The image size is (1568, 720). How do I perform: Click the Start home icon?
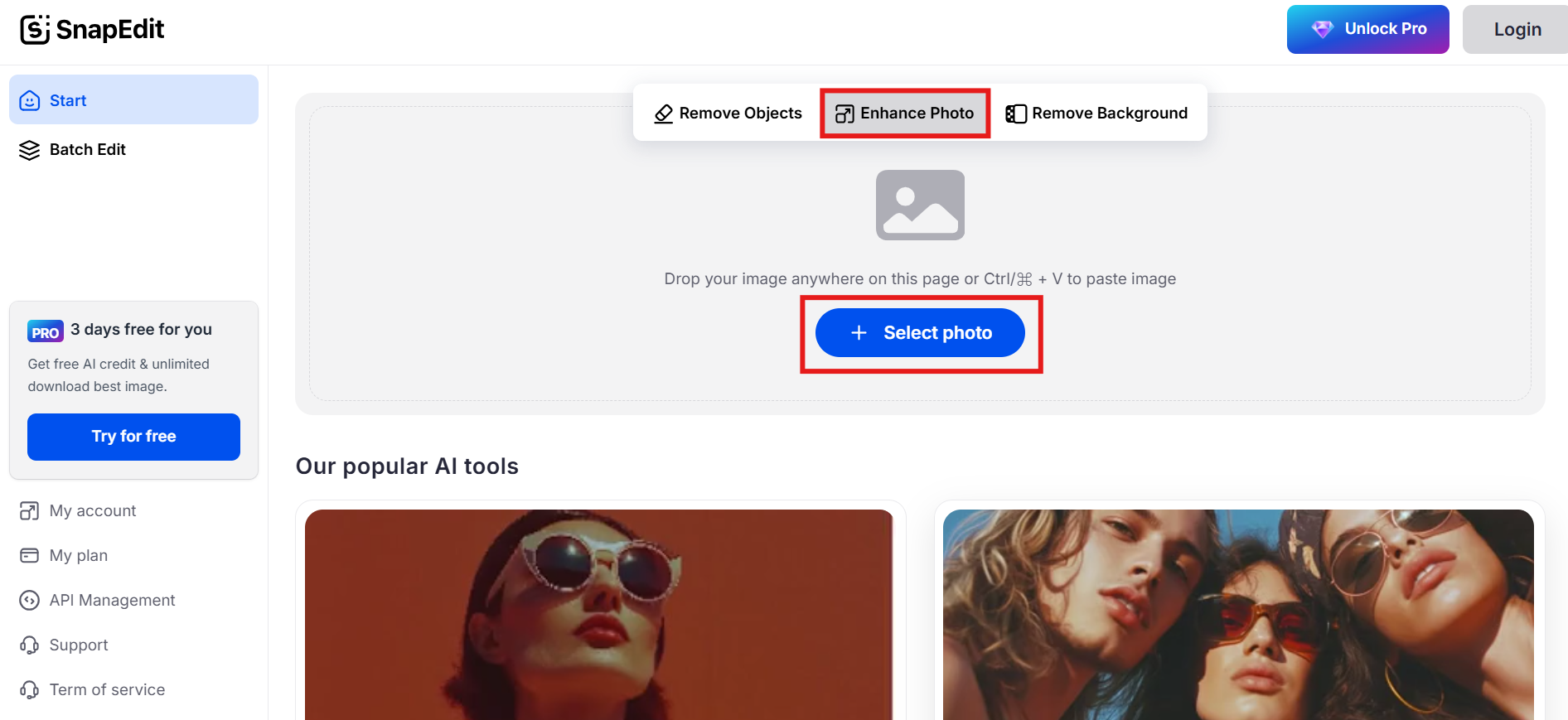tap(30, 100)
